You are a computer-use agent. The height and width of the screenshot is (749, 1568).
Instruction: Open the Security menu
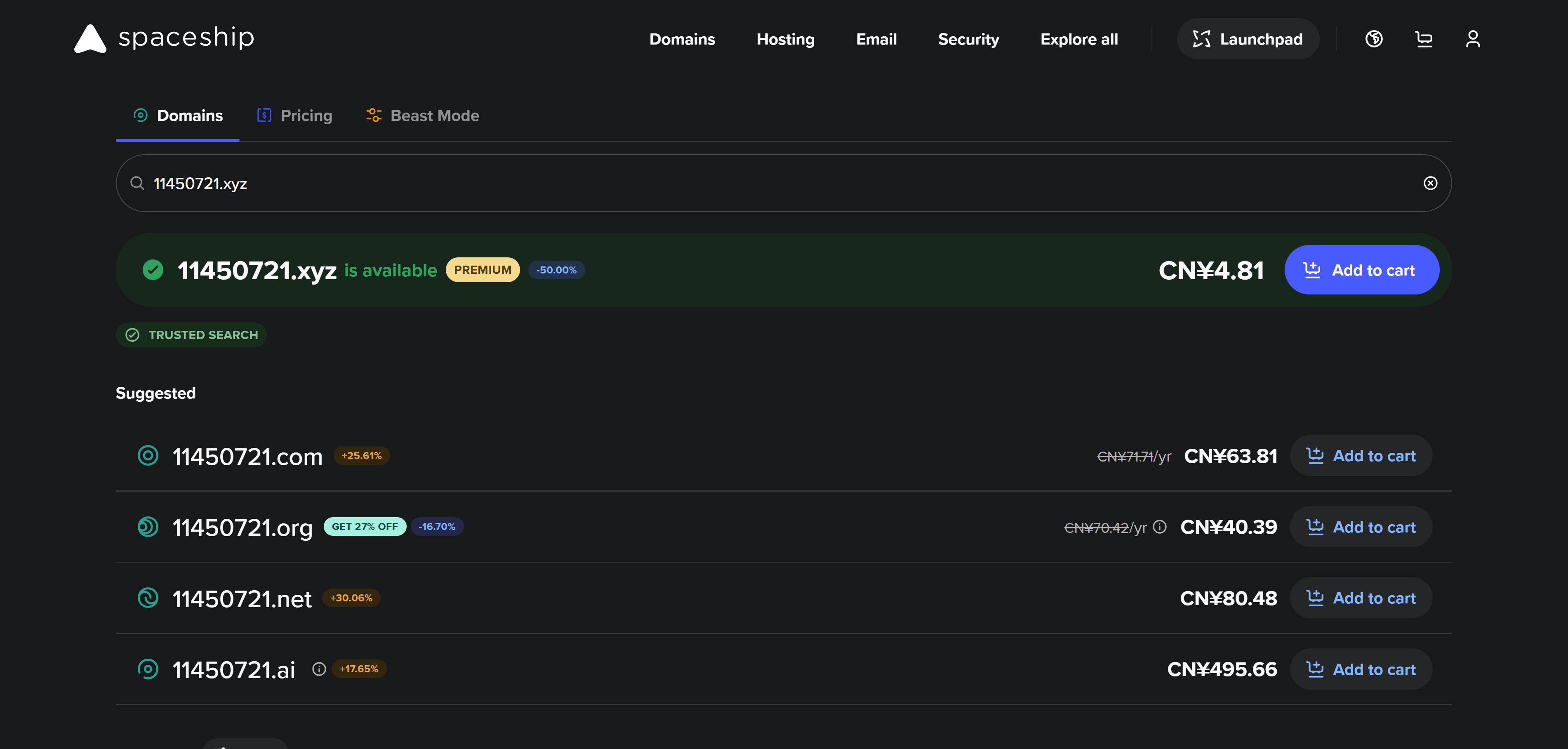click(x=968, y=39)
